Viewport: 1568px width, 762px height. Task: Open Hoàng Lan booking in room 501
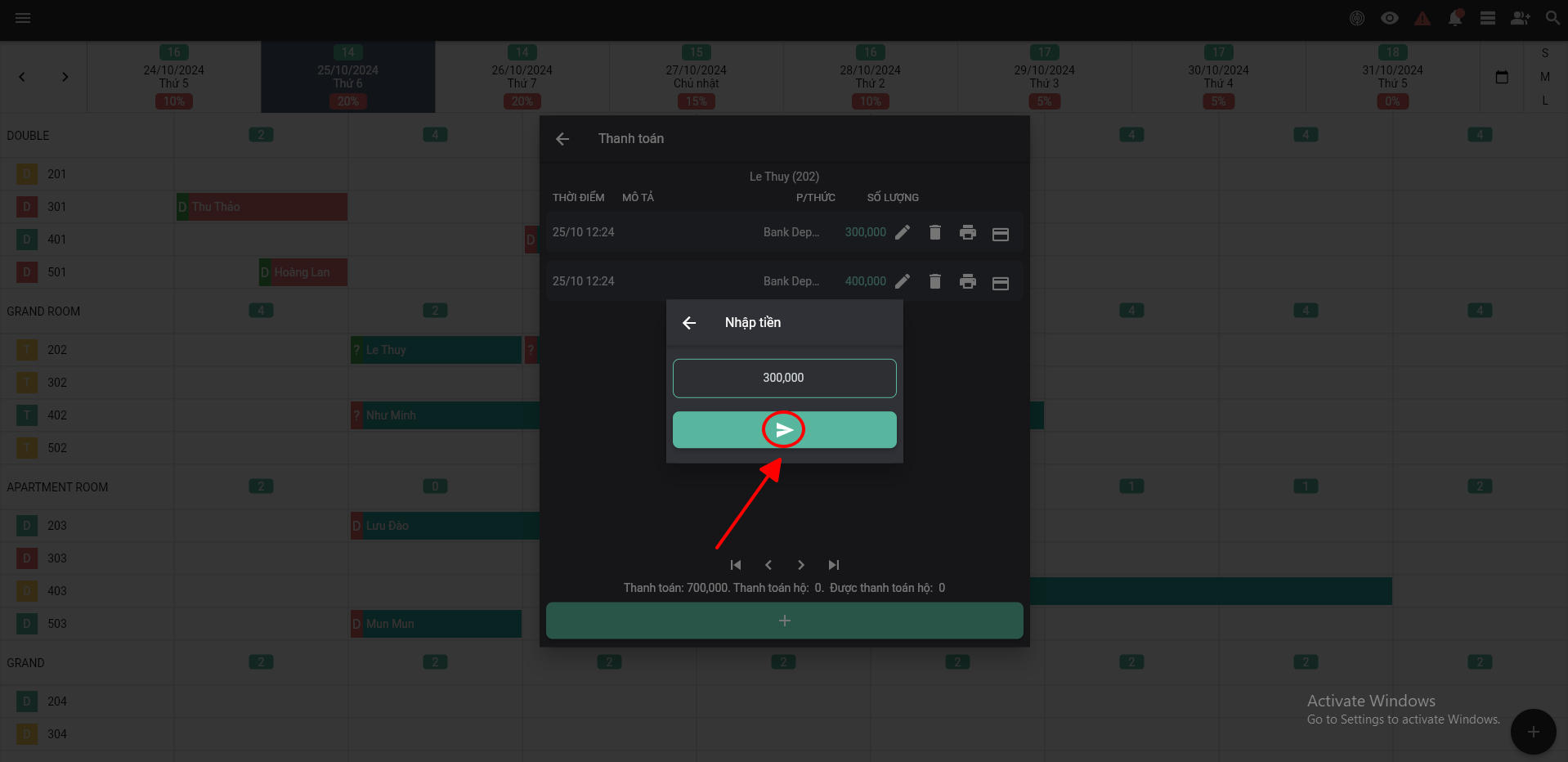click(x=303, y=272)
